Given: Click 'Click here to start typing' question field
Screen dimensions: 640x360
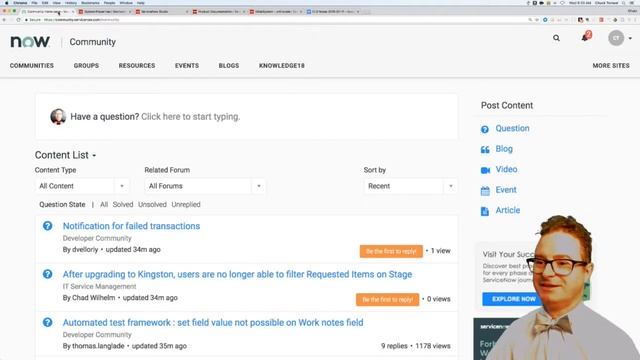Looking at the screenshot, I should (191, 117).
